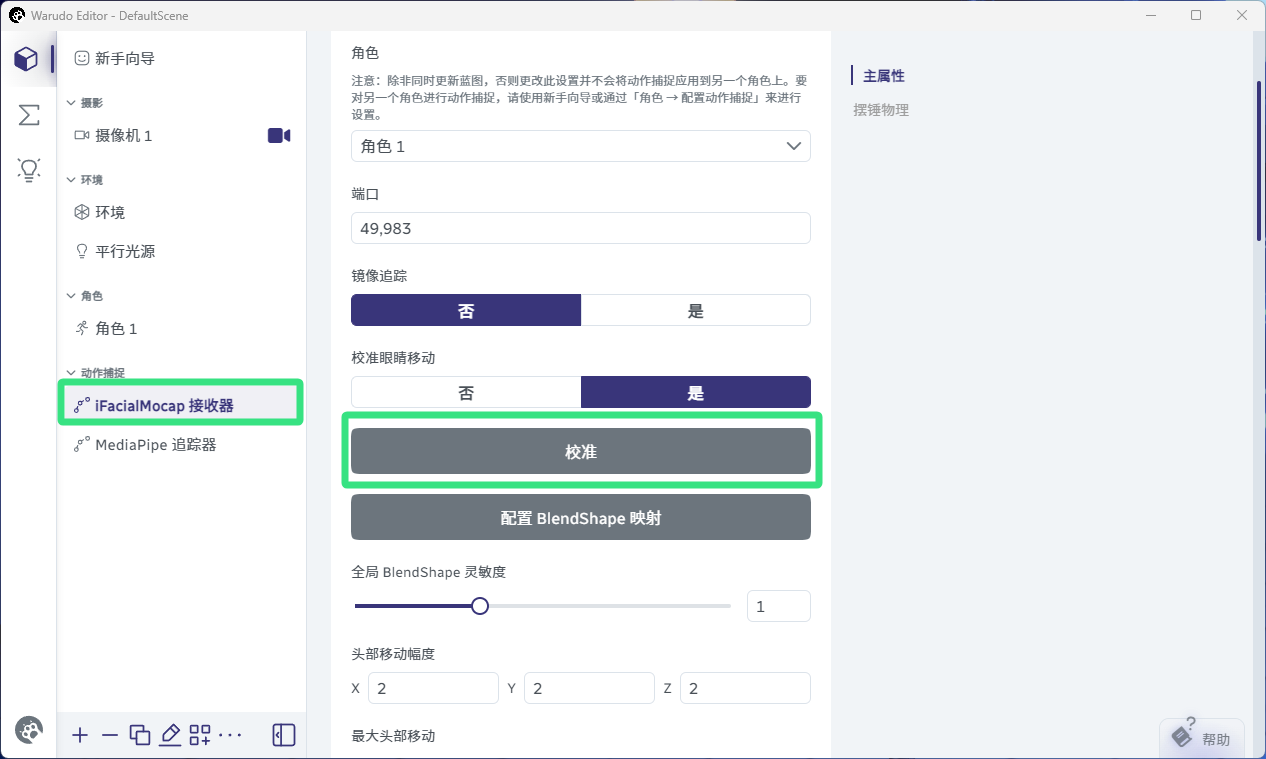Collapse the 摄影 category
The width and height of the screenshot is (1266, 759).
pyautogui.click(x=84, y=103)
